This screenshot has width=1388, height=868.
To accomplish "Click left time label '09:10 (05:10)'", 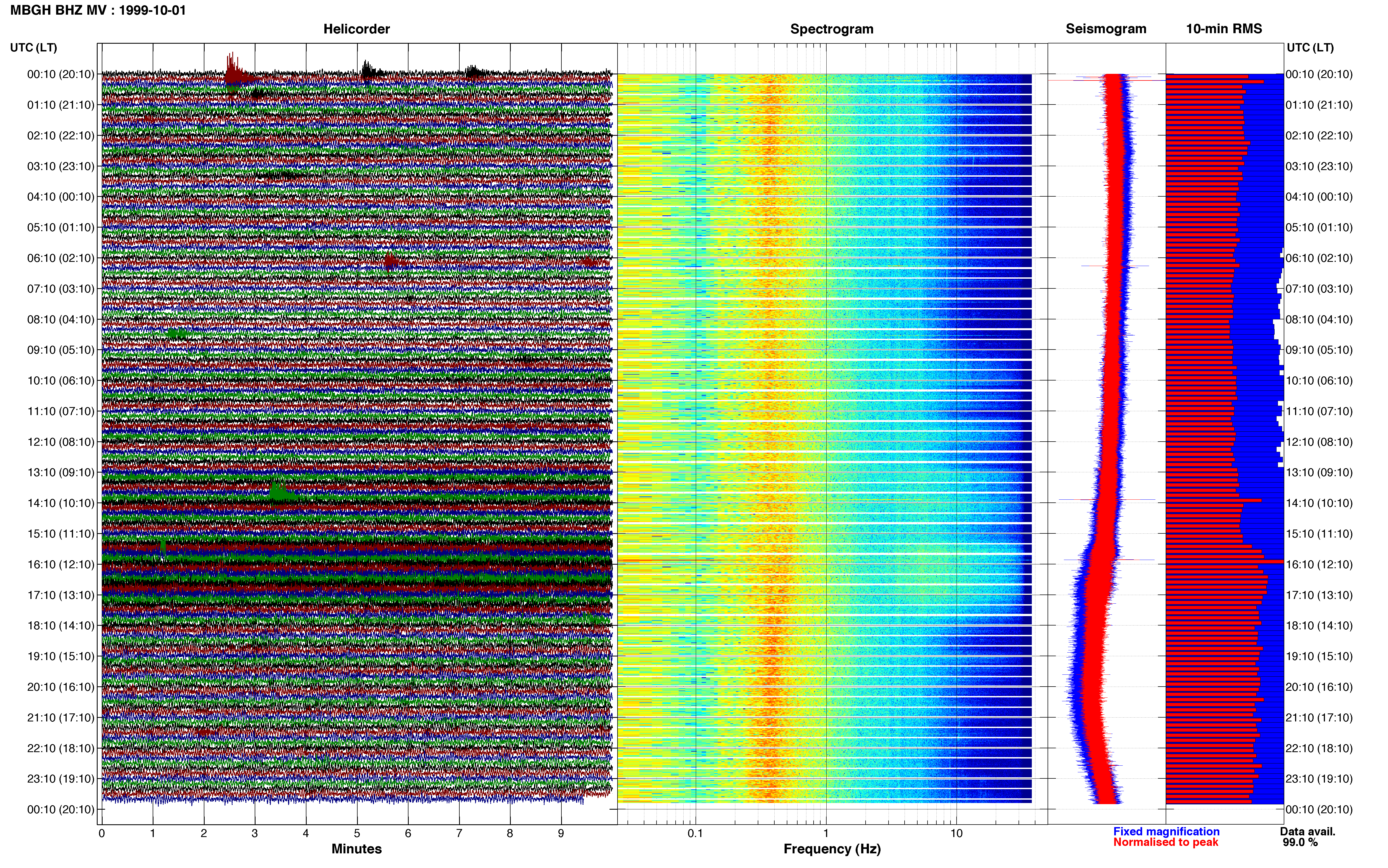I will click(61, 350).
